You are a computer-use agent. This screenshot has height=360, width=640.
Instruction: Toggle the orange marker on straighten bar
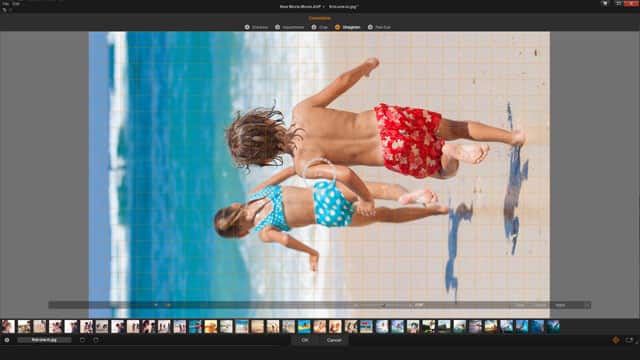168,305
